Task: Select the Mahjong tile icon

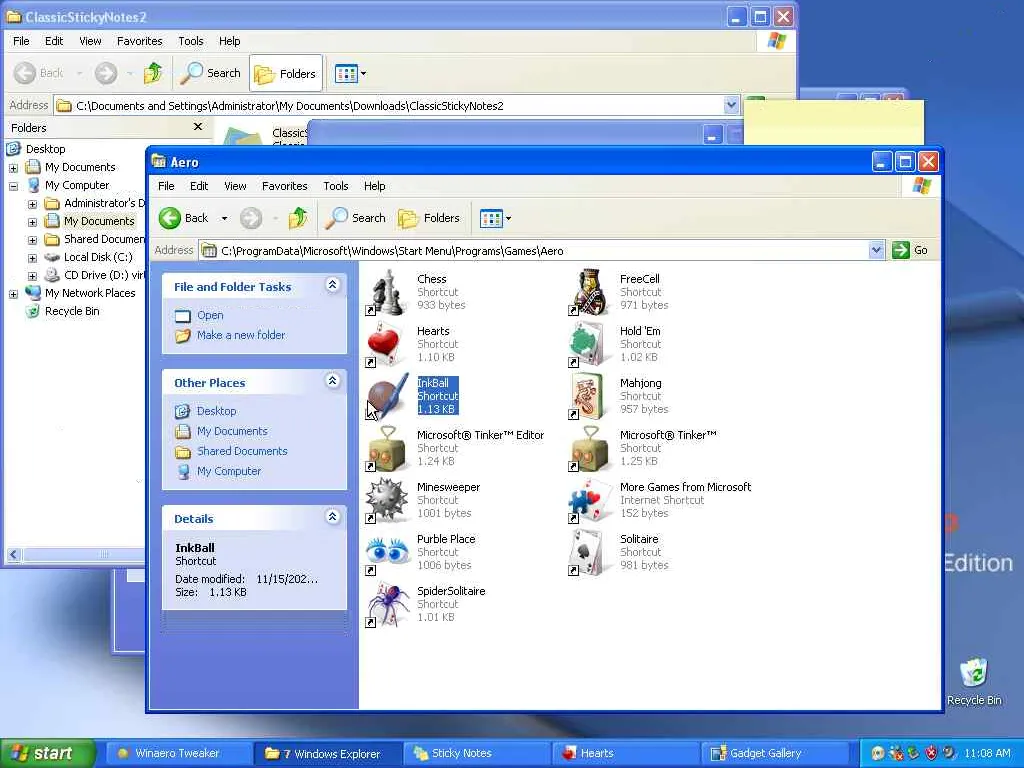Action: (590, 397)
